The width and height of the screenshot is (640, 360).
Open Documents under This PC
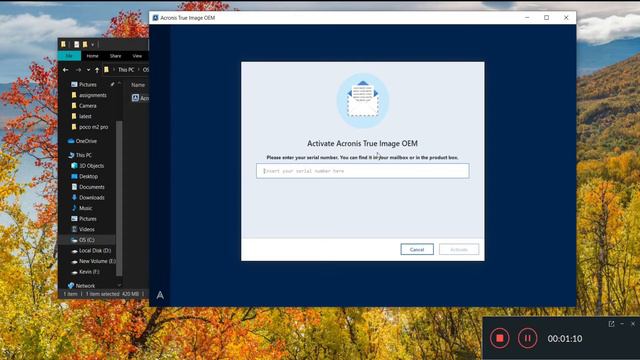point(91,187)
